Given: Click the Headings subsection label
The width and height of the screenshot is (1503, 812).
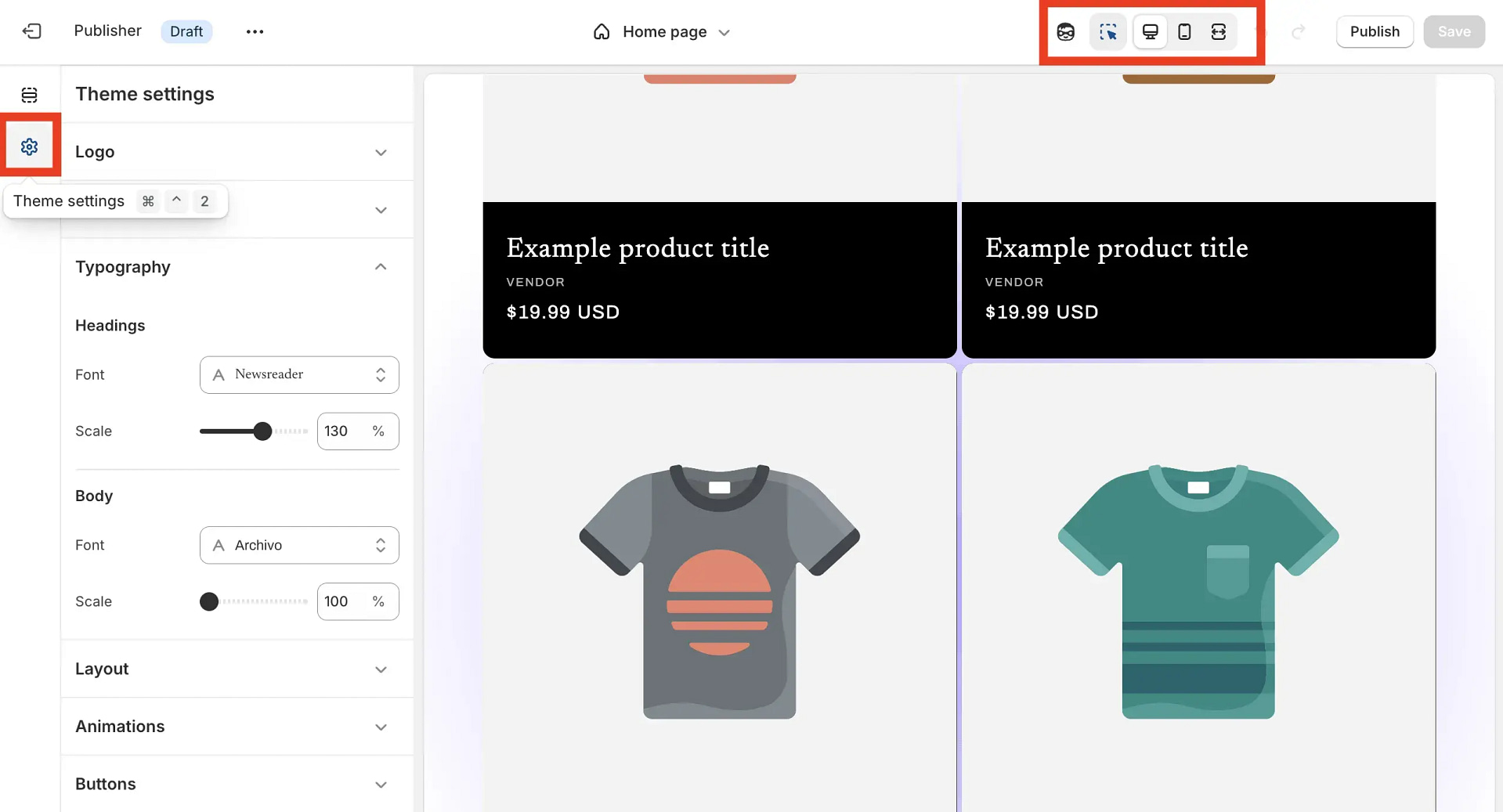Looking at the screenshot, I should coord(110,326).
